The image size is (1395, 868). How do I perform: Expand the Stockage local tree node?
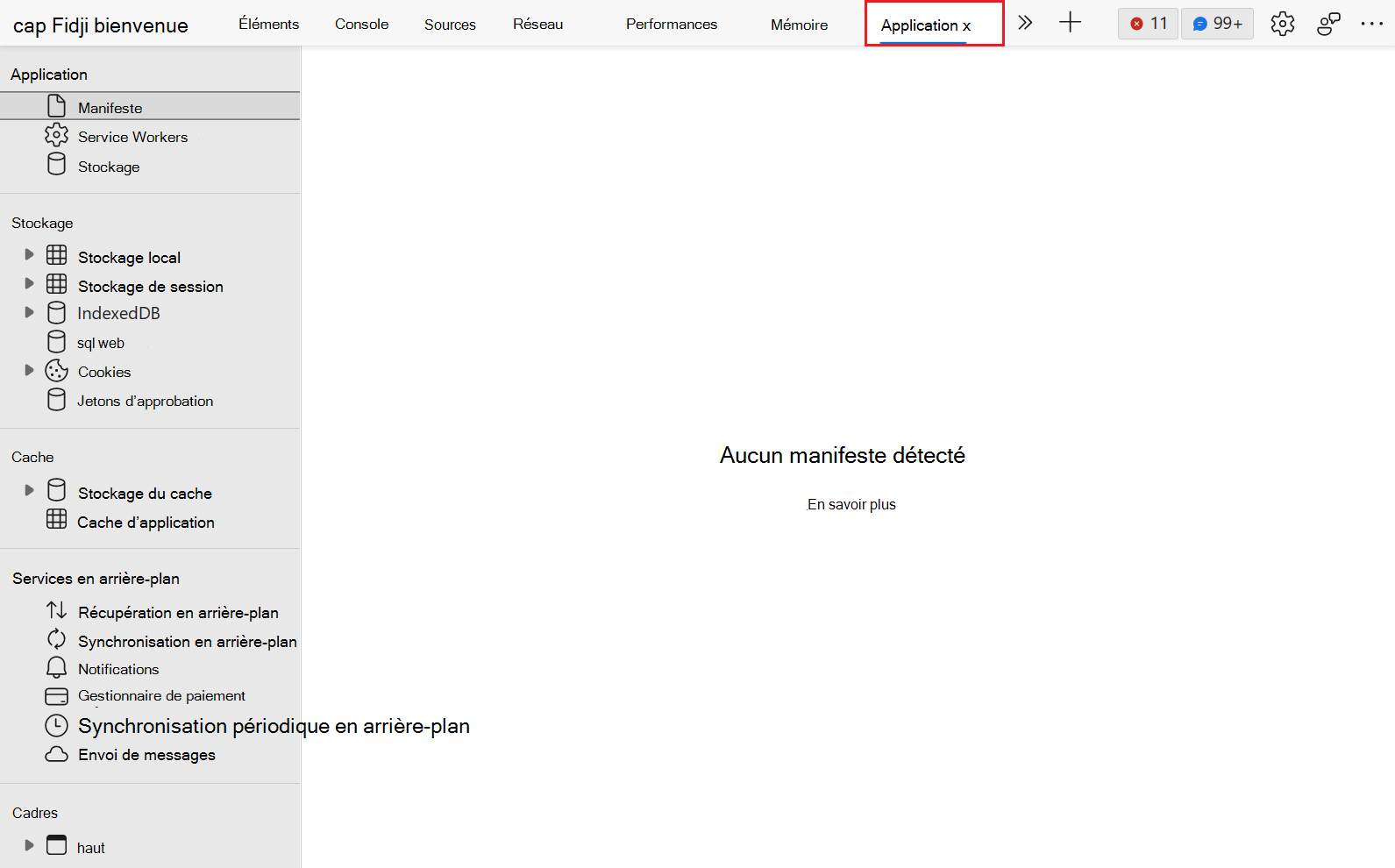[29, 254]
